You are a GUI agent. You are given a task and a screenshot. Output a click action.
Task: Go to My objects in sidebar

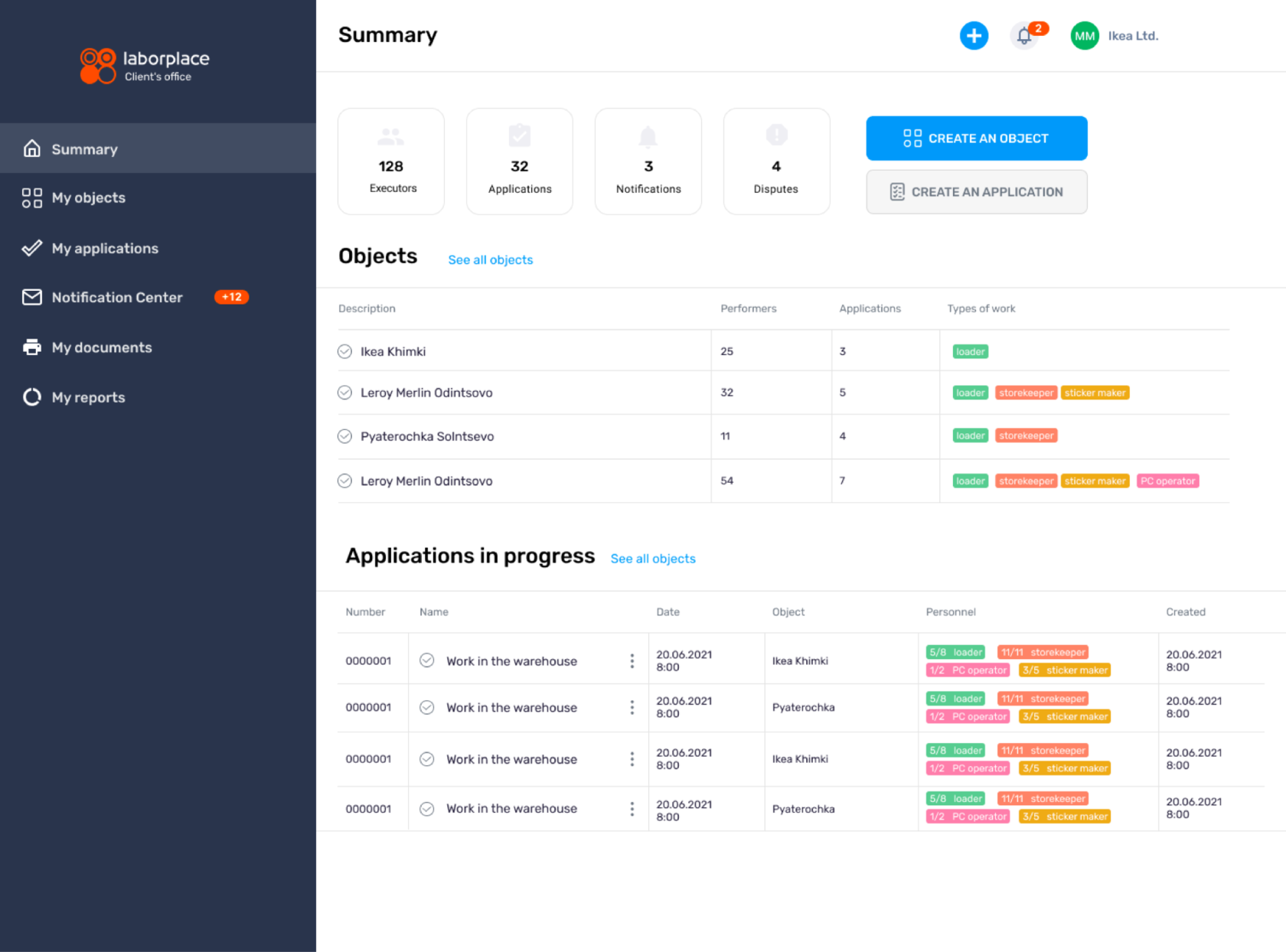click(x=88, y=198)
